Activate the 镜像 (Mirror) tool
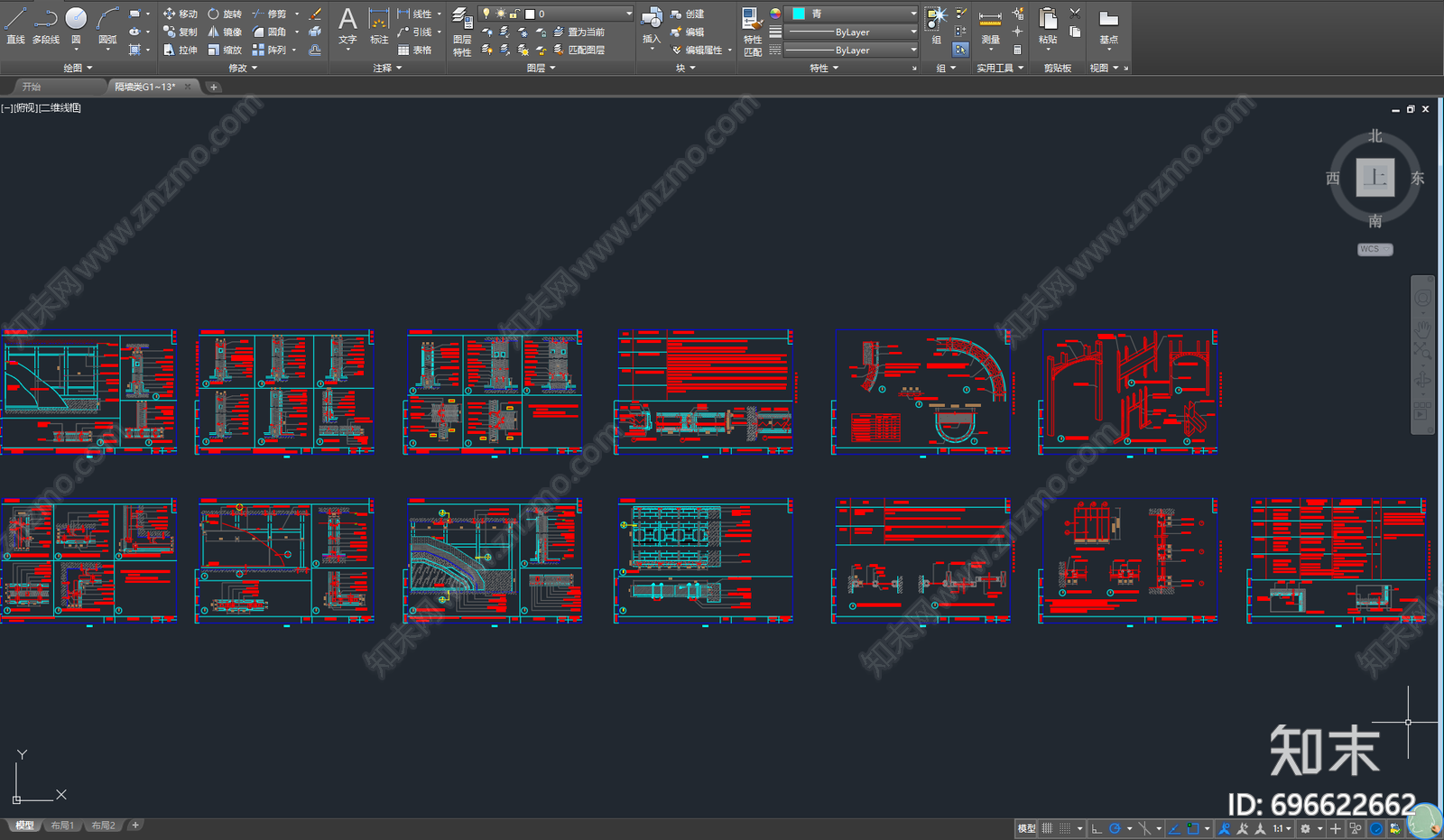Screen dimensions: 1444x840 (225, 32)
